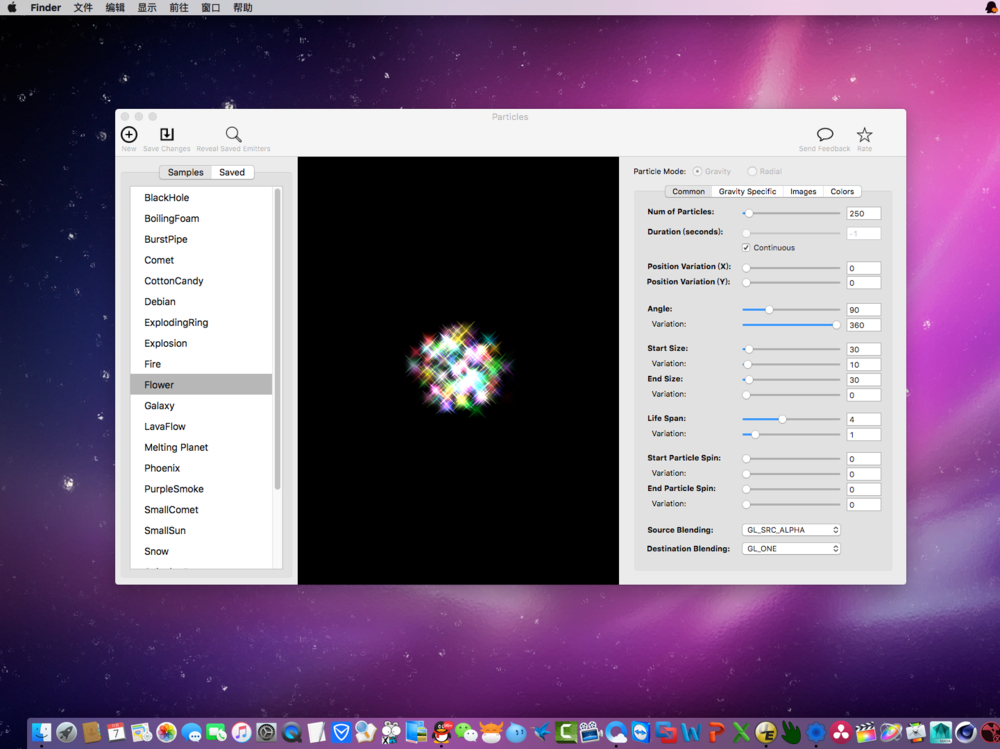Toggle the Continuous checkbox

746,248
